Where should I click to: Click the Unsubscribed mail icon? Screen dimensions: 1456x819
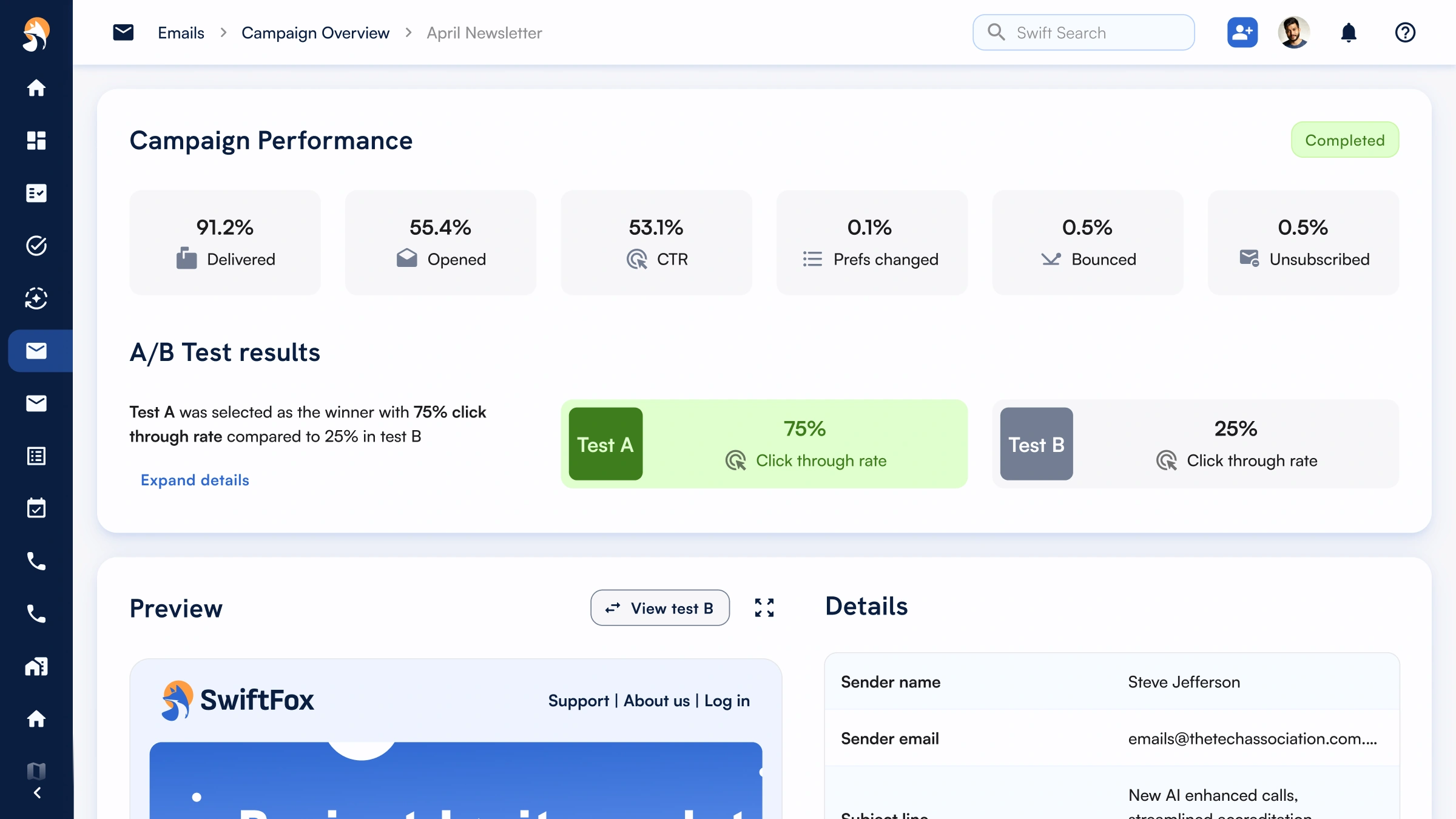click(1249, 258)
